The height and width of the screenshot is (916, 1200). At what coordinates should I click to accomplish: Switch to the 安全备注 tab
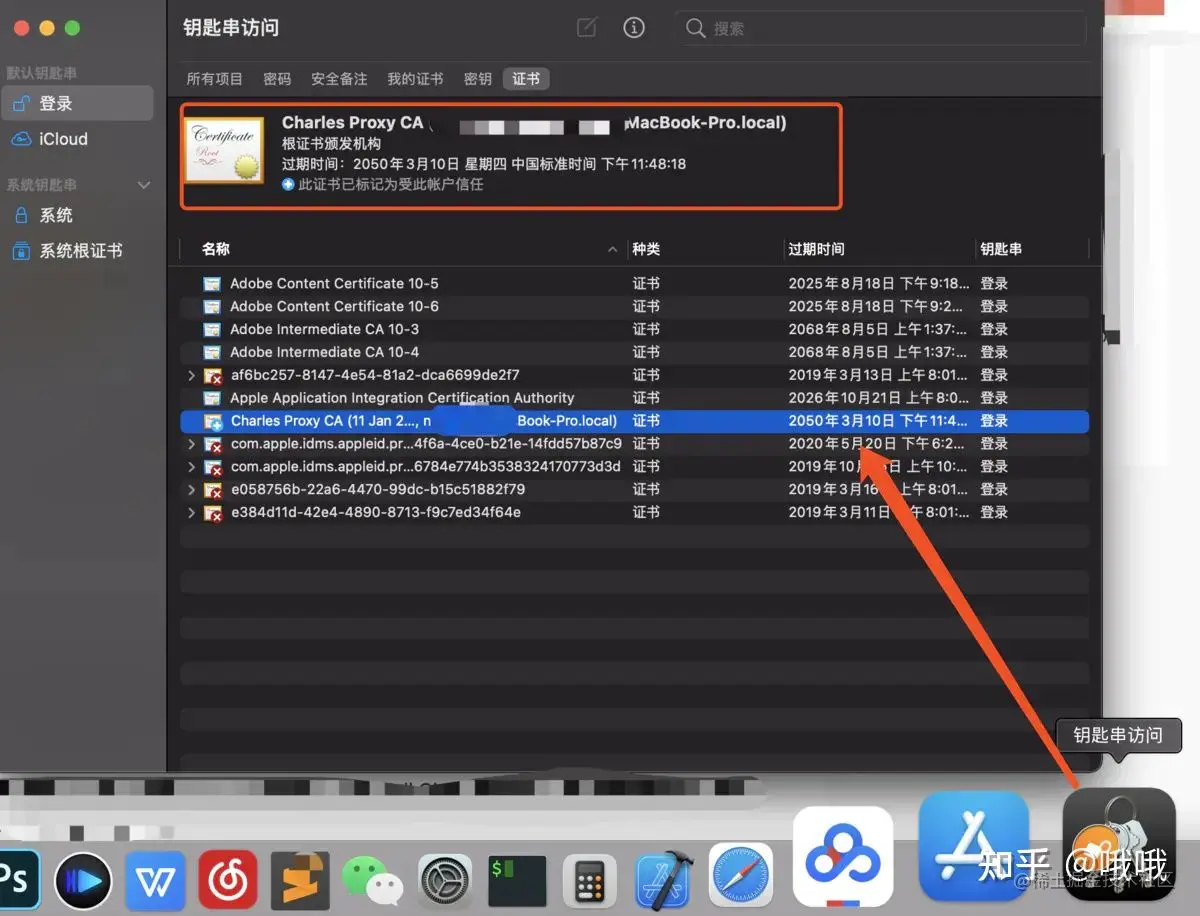pyautogui.click(x=339, y=79)
